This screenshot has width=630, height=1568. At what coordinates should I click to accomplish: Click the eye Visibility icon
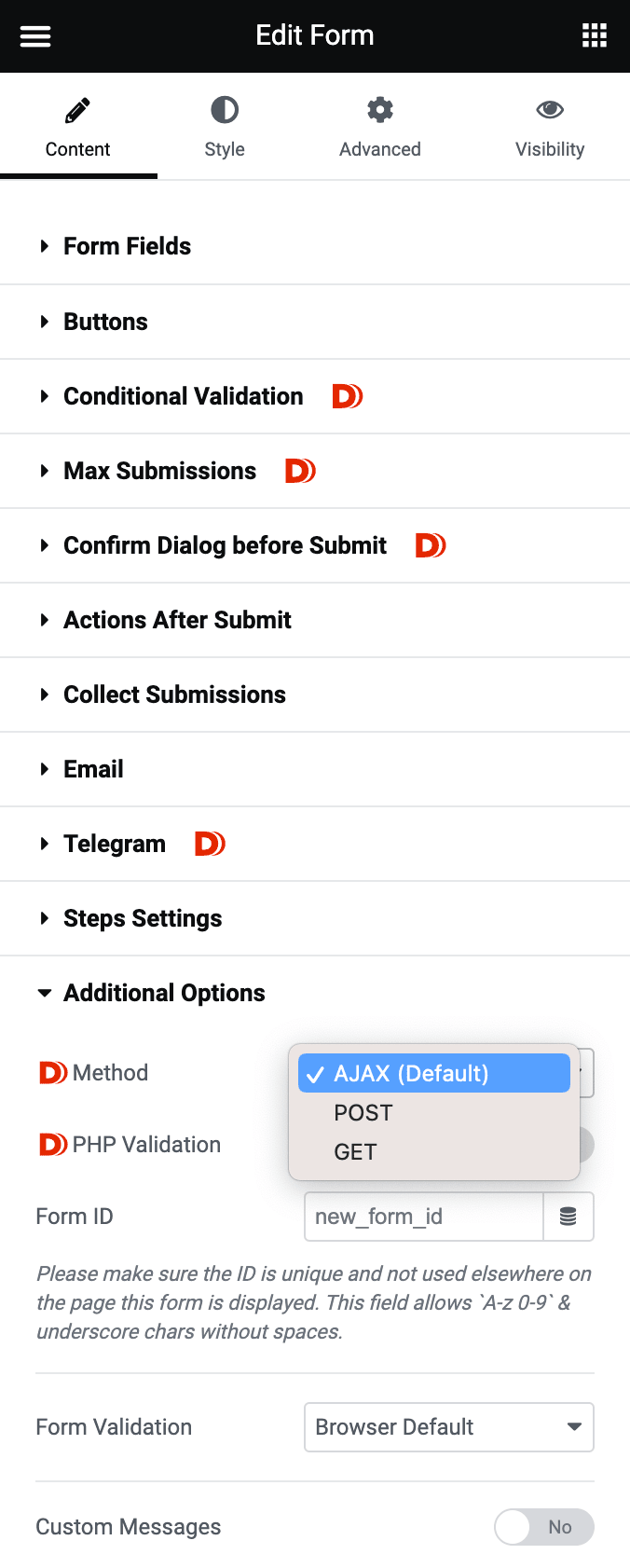550,111
